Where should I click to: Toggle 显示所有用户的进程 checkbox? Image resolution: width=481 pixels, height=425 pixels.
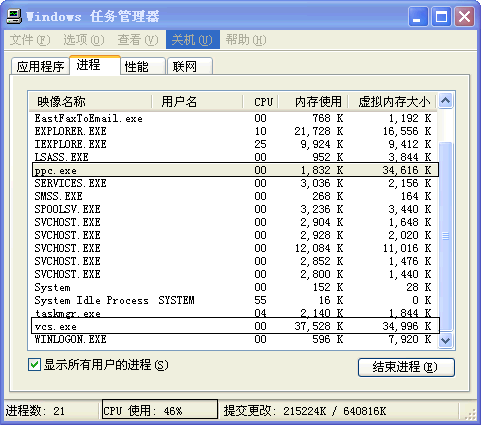click(x=34, y=365)
